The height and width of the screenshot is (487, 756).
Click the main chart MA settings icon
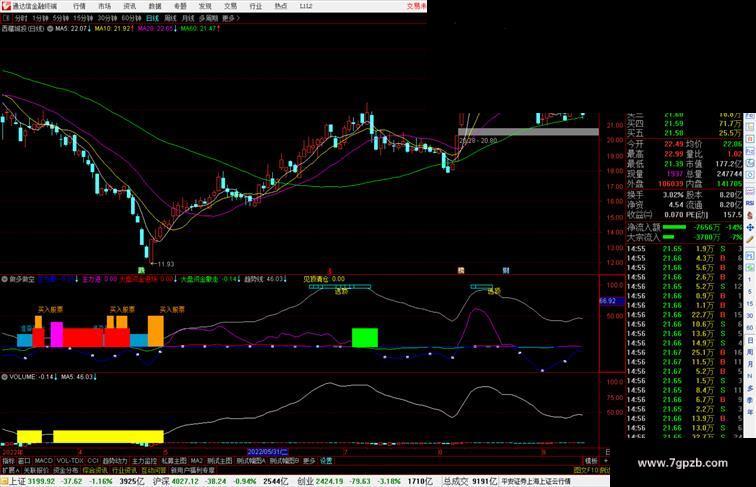pos(50,29)
